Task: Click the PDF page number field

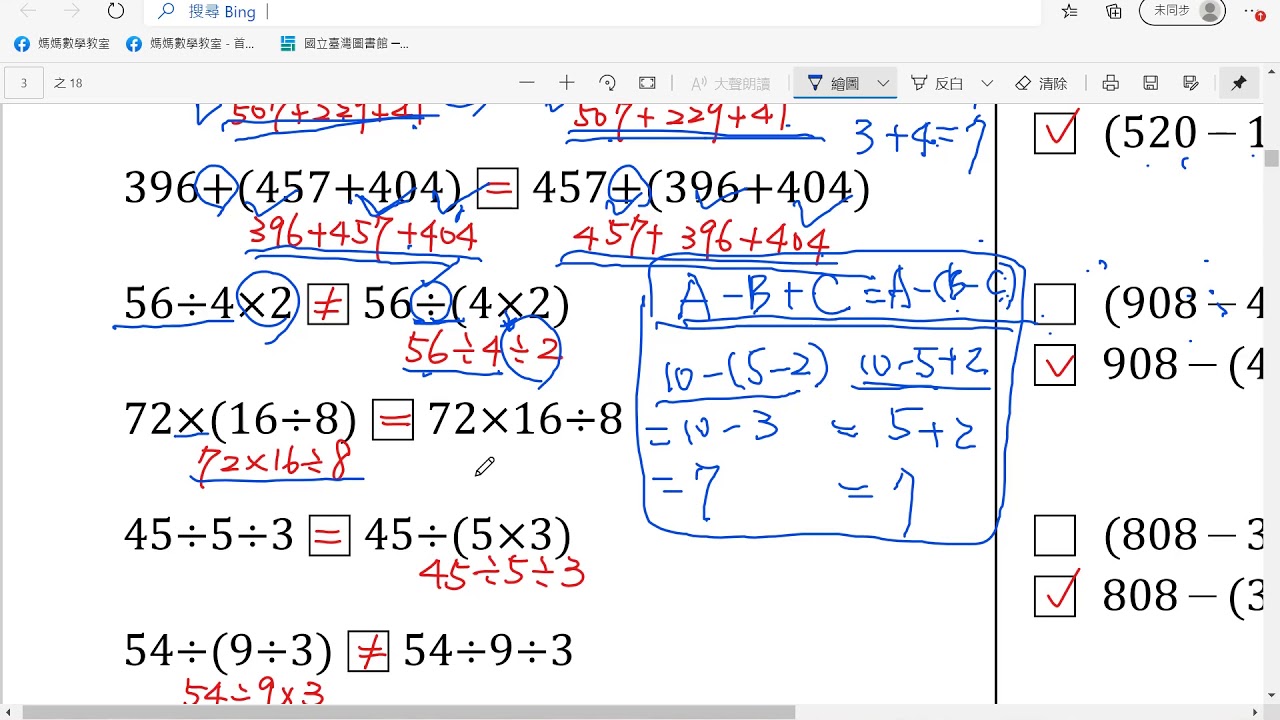Action: click(24, 83)
